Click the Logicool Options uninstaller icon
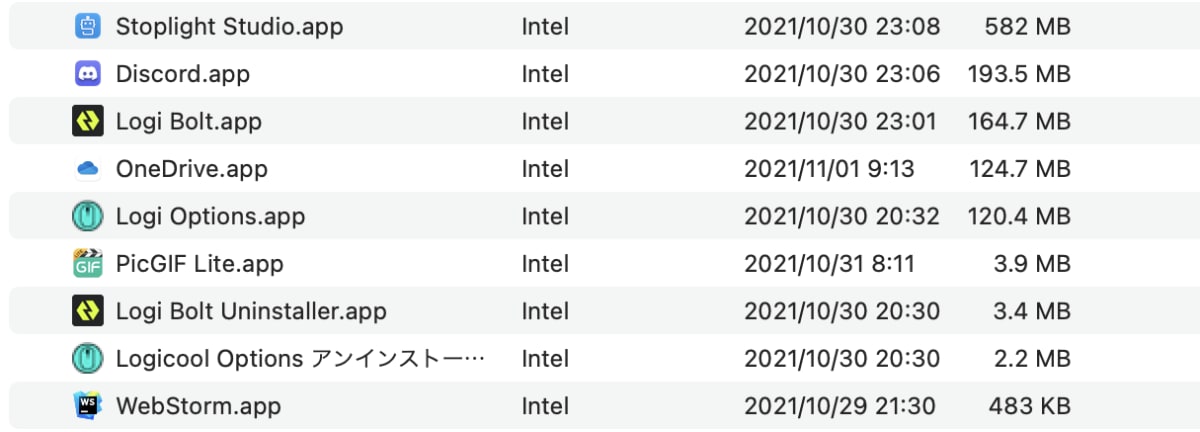The width and height of the screenshot is (1200, 432). [x=88, y=358]
